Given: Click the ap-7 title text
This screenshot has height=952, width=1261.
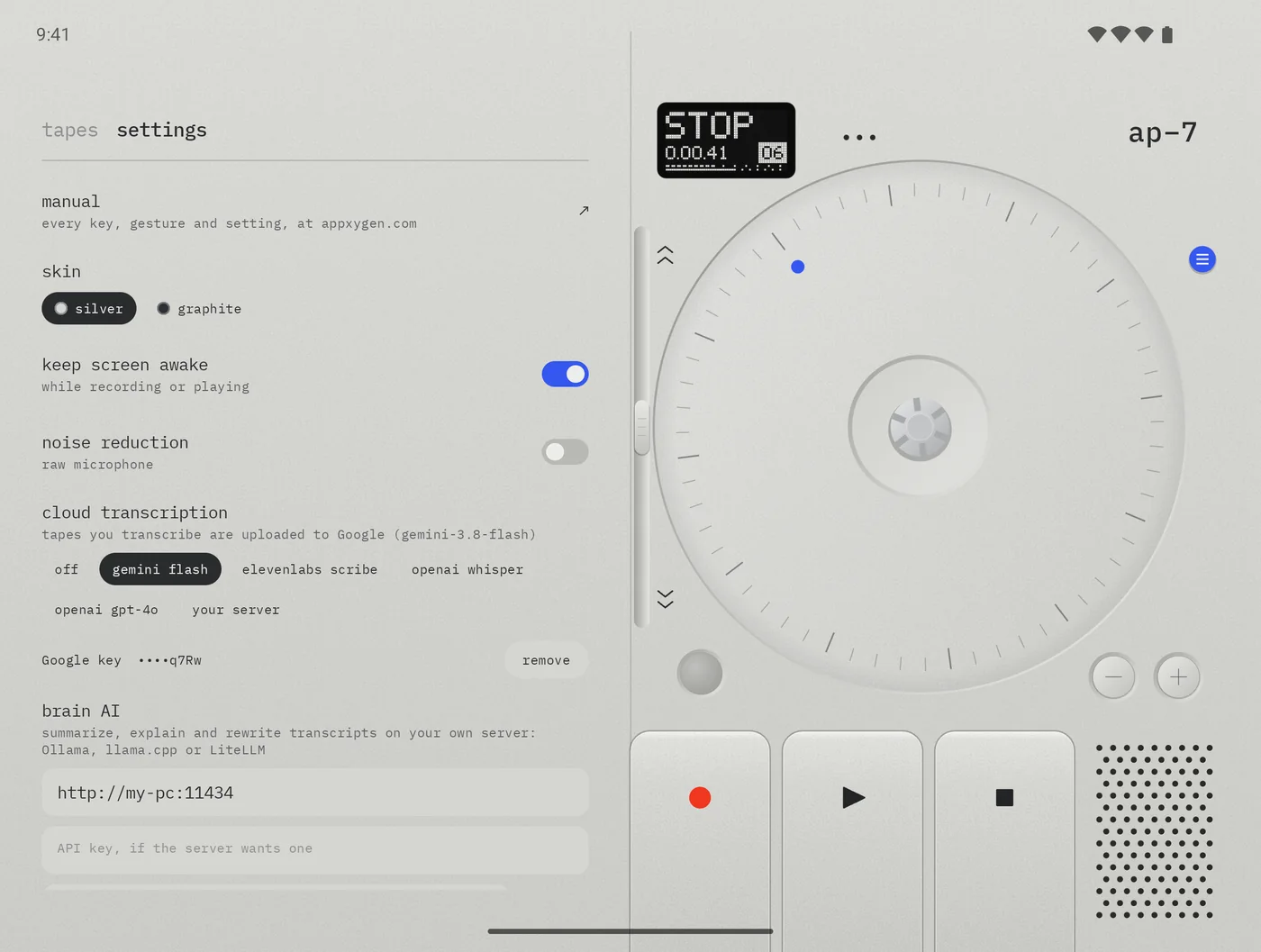Looking at the screenshot, I should point(1163,132).
